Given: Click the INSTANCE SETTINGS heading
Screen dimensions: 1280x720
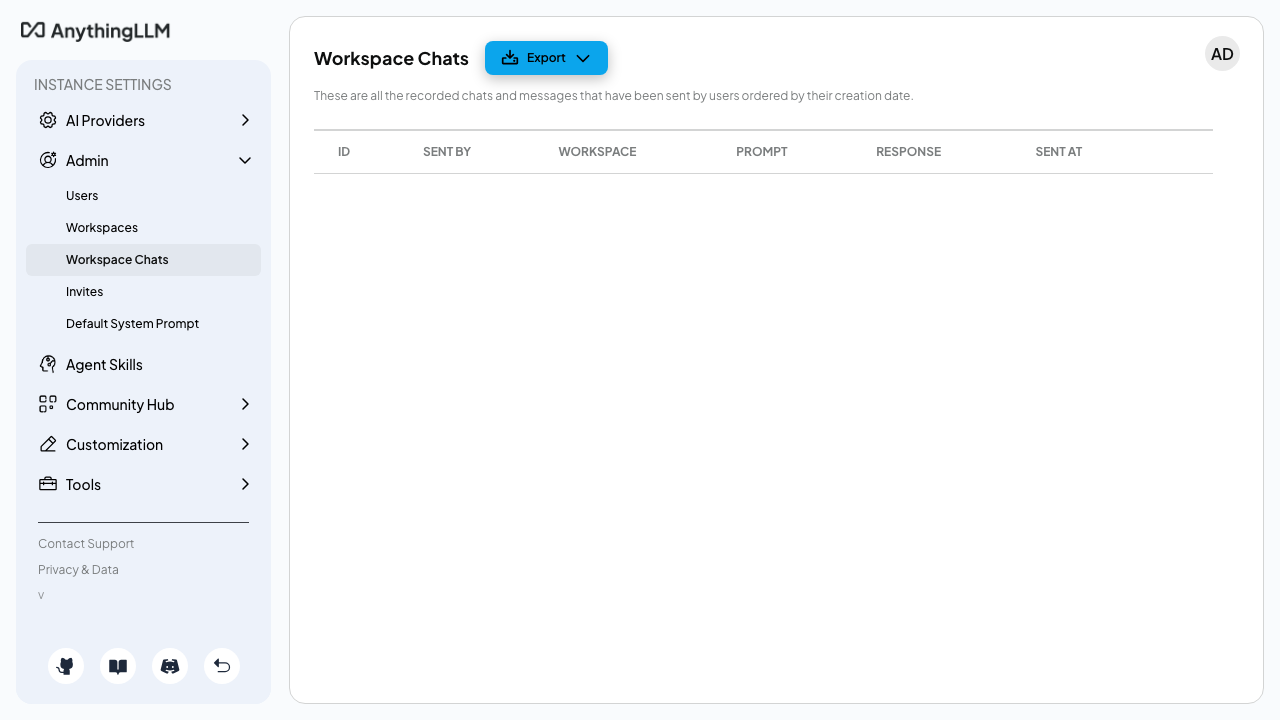Looking at the screenshot, I should coord(103,85).
